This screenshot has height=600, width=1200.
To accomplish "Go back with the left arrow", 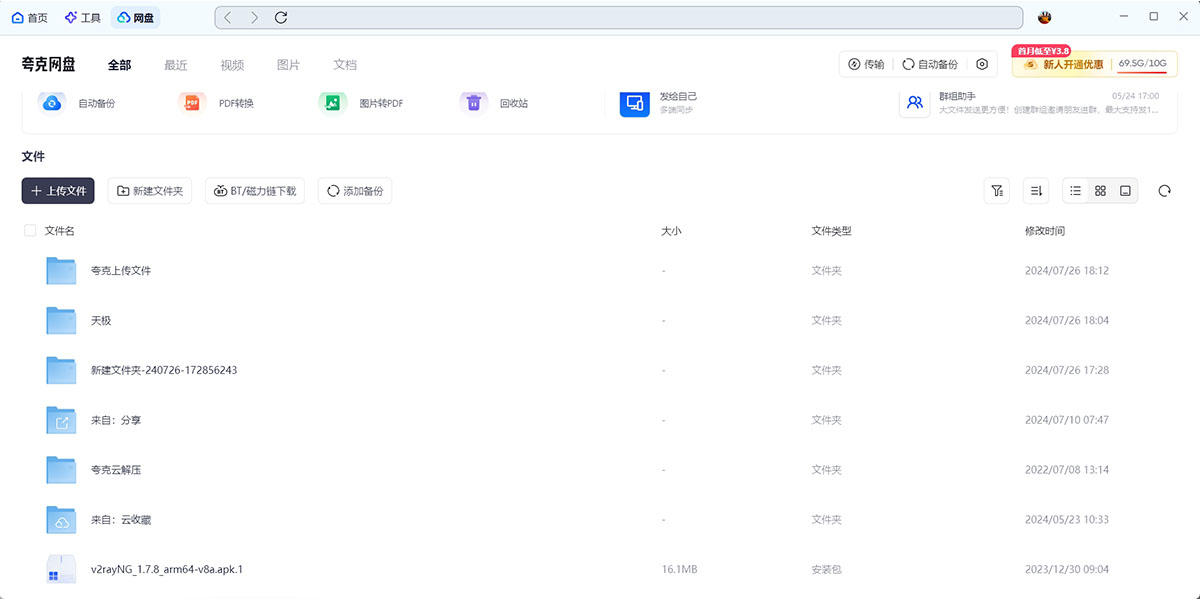I will (x=229, y=18).
